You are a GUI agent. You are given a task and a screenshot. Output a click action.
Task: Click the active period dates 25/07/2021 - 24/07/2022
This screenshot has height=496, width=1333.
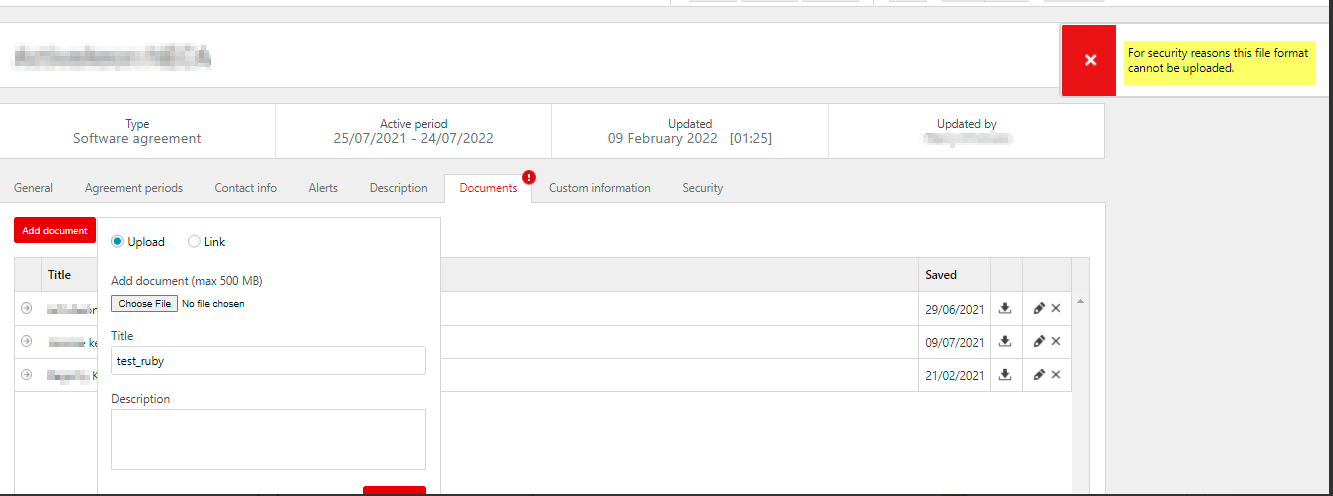point(413,139)
